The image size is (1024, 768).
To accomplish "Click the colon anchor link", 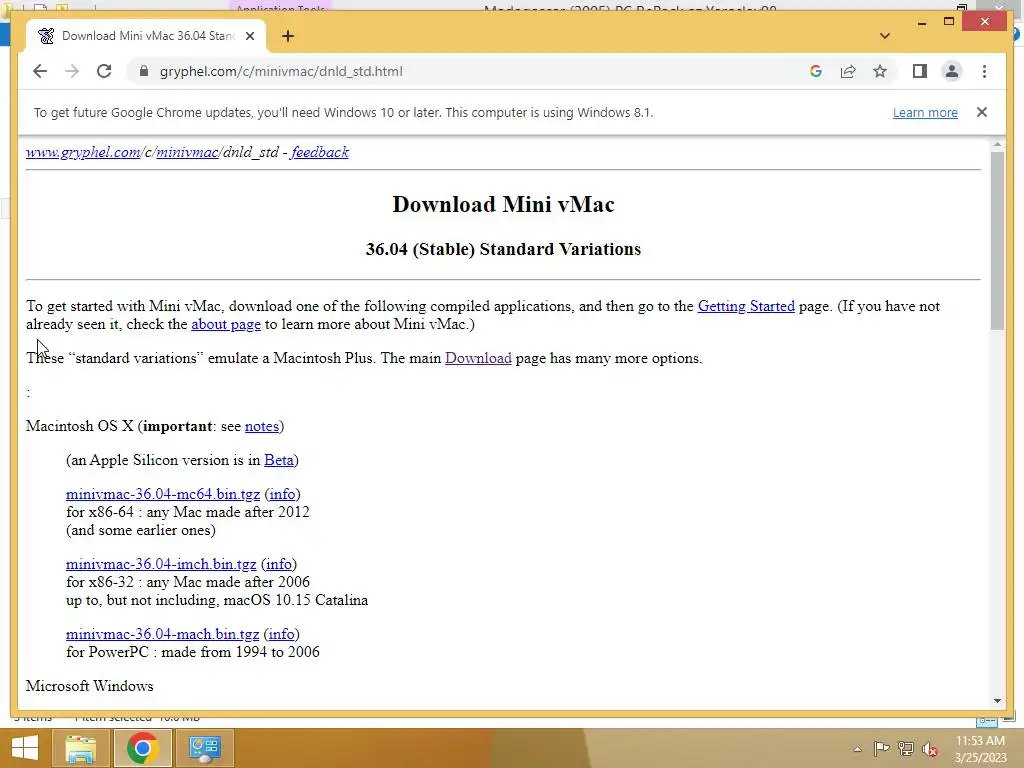I will click(28, 392).
